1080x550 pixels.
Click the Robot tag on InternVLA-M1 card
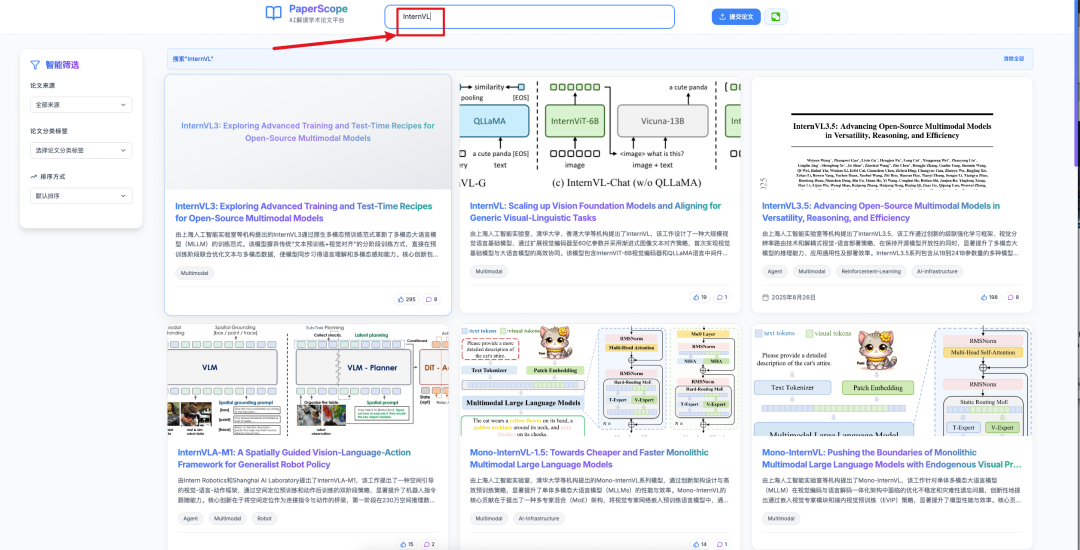point(264,518)
